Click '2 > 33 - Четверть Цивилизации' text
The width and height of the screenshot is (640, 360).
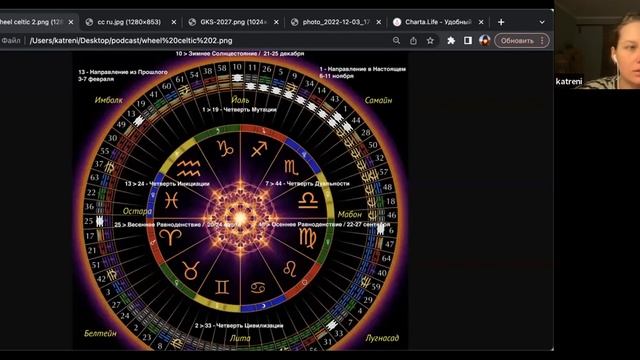coord(239,326)
